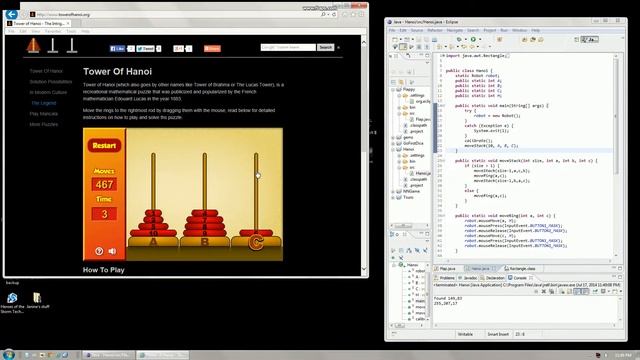Open the Play Mancala sidebar link
The width and height of the screenshot is (640, 360).
(44, 113)
